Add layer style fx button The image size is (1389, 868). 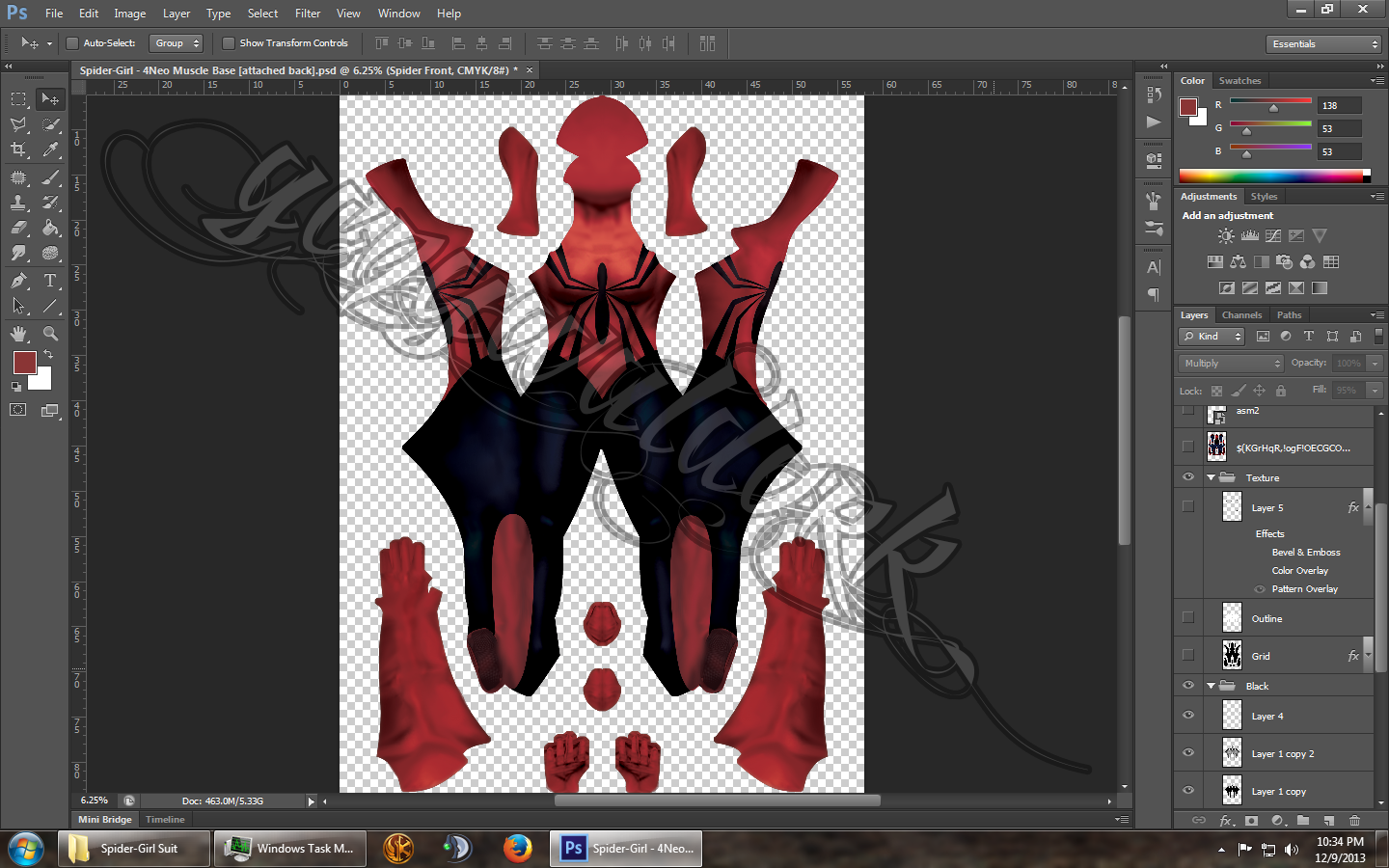point(1226,821)
